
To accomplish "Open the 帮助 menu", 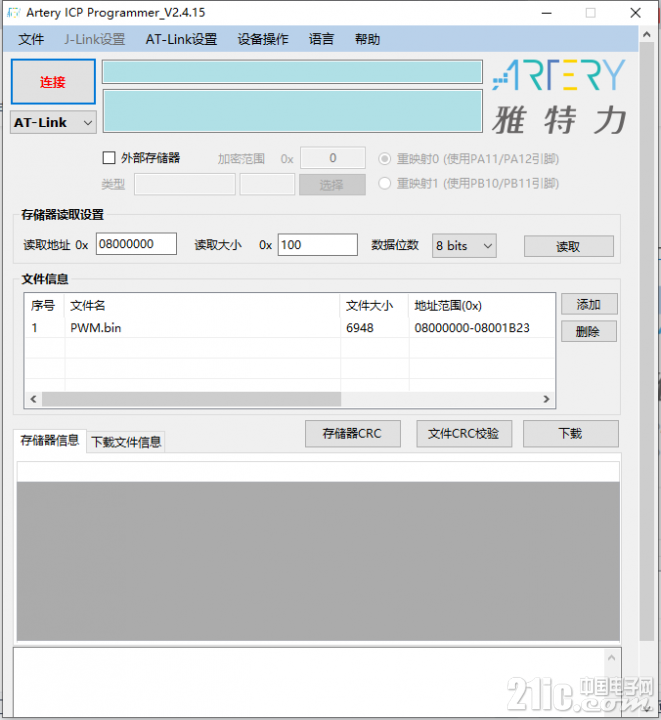I will 367,39.
